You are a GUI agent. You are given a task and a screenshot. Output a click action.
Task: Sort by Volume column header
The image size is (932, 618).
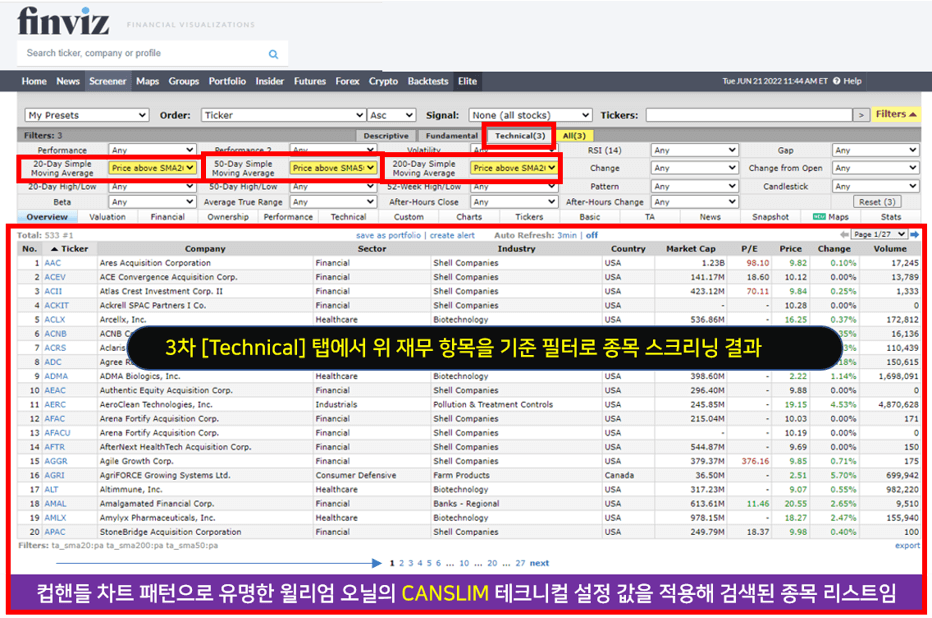point(890,249)
